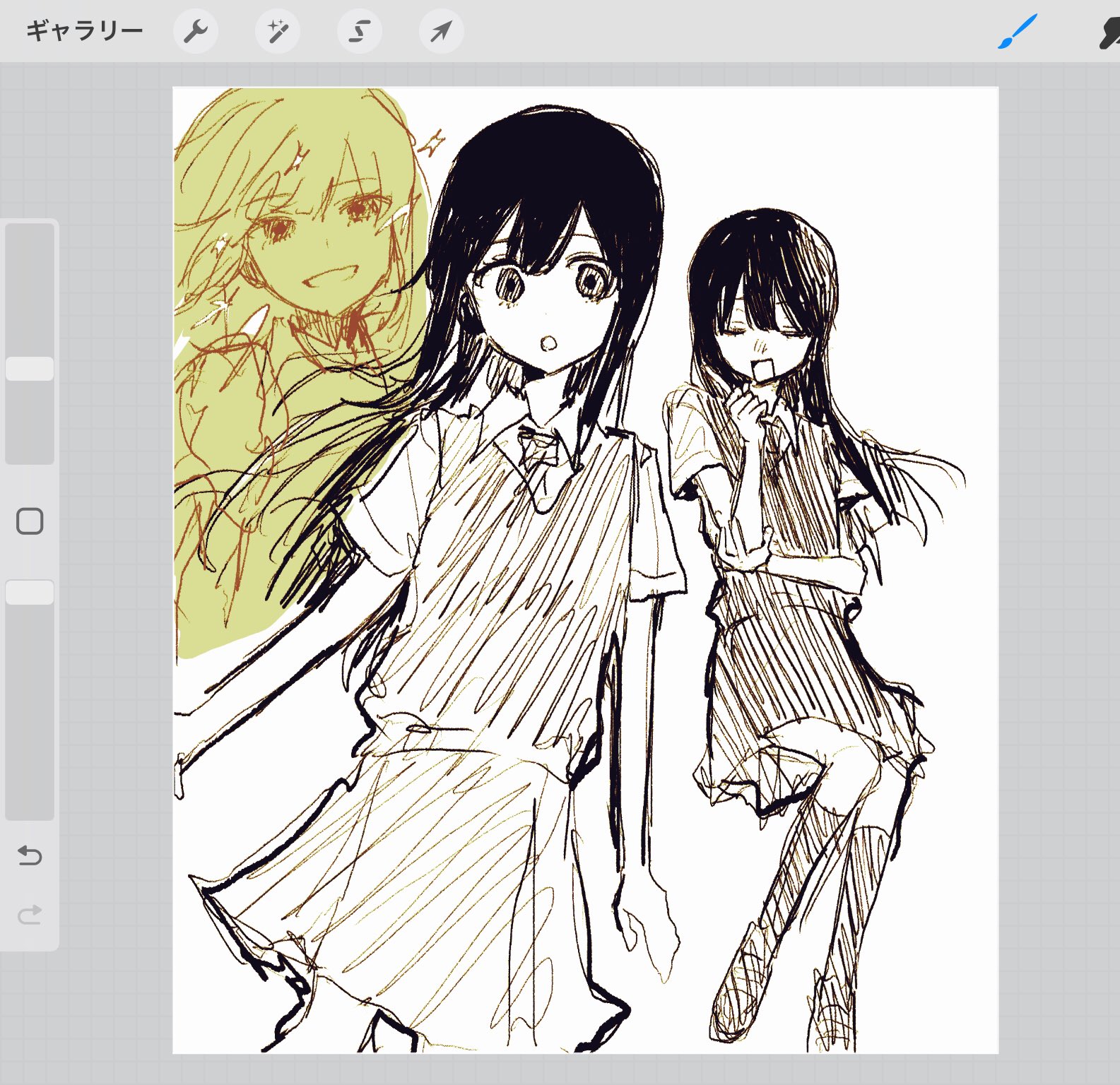Viewport: 1120px width, 1085px height.
Task: Tap the Undo arrow in the sidebar
Action: pyautogui.click(x=30, y=855)
